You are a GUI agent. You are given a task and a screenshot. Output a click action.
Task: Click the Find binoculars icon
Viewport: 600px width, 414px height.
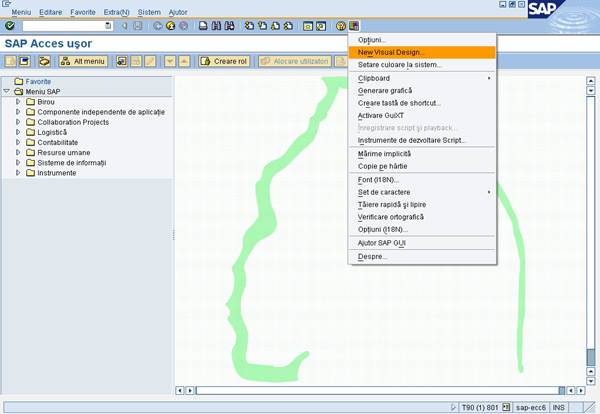[216, 26]
